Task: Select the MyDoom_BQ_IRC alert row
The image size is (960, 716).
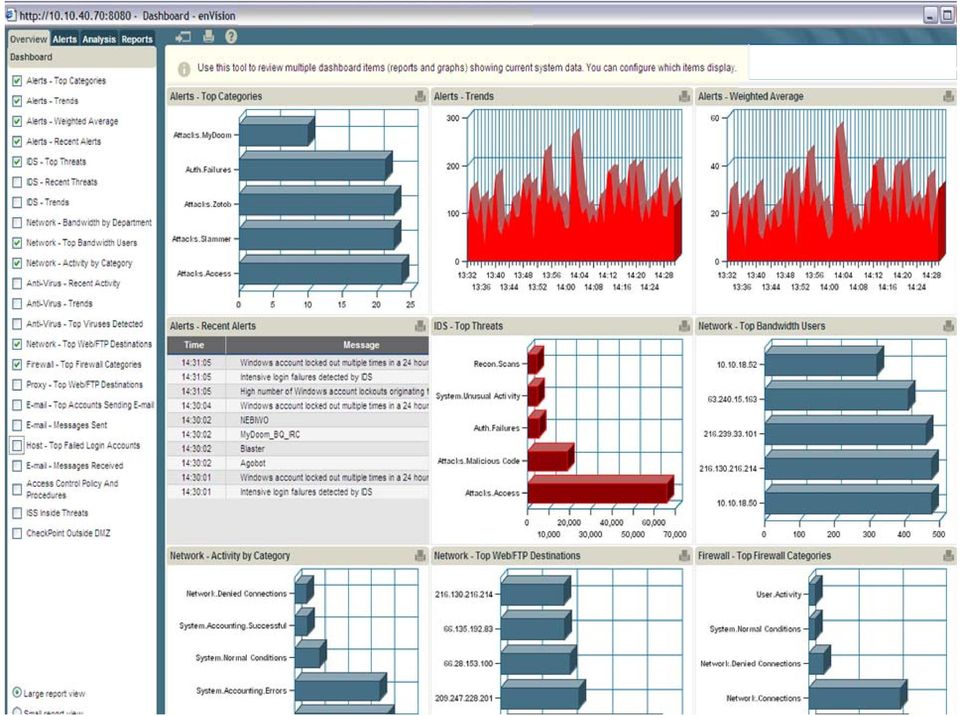Action: 298,434
